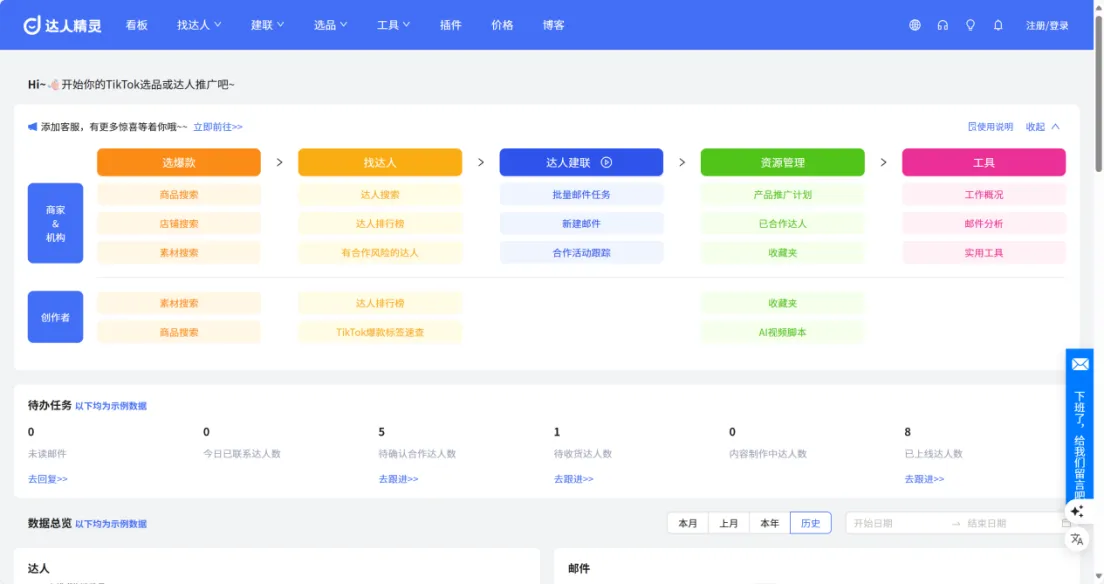Open the envelope feedback tab on right edge
The width and height of the screenshot is (1104, 584).
point(1079,364)
